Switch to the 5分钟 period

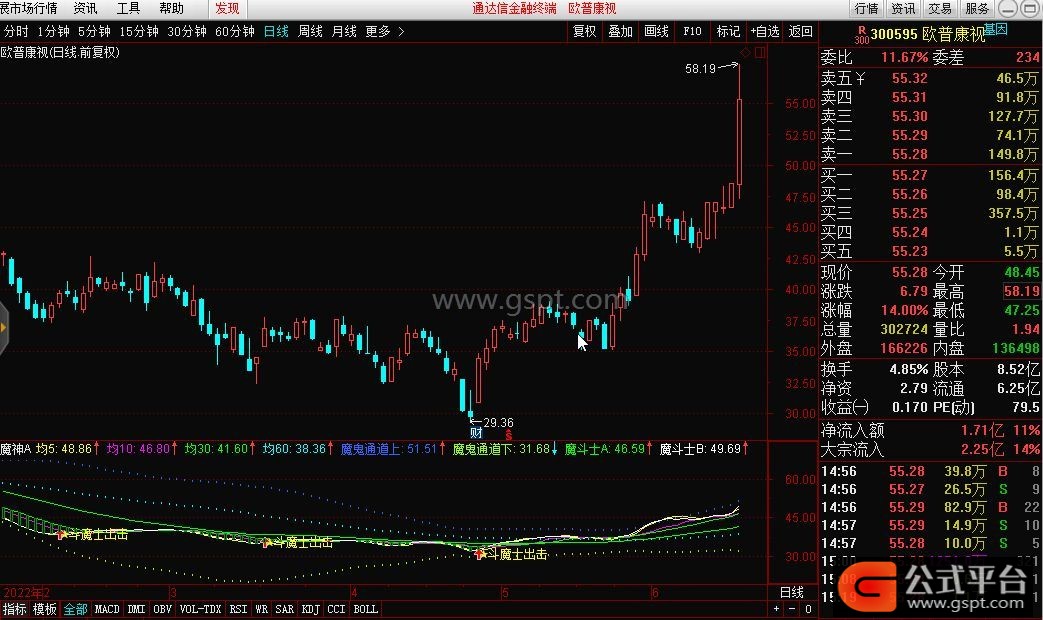94,31
